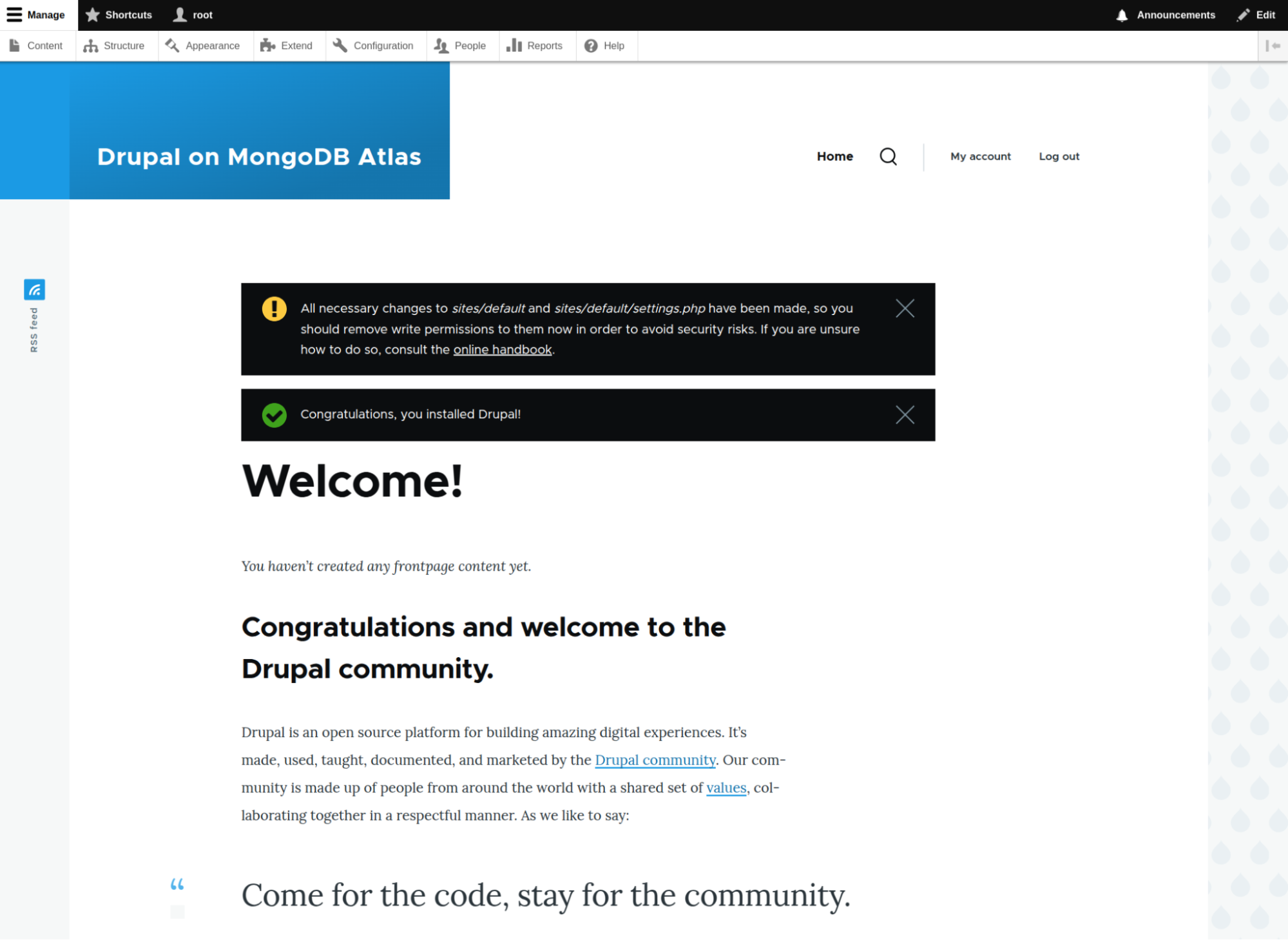Open the online handbook link
Viewport: 1288px width, 940px height.
pyautogui.click(x=503, y=350)
